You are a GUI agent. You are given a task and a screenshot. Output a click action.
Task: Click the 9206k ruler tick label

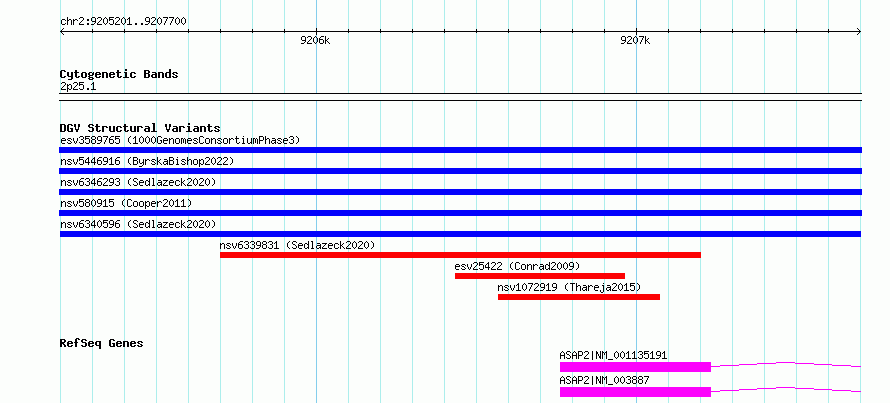(x=315, y=40)
